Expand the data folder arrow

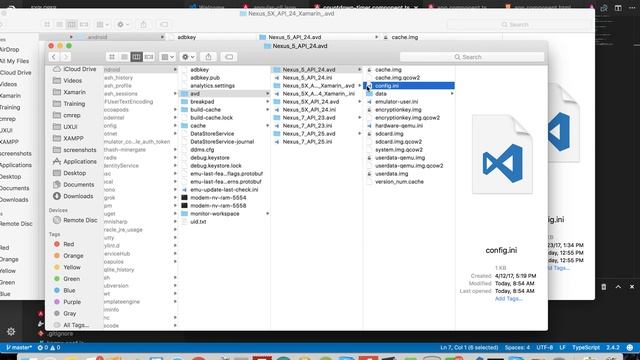(452, 93)
